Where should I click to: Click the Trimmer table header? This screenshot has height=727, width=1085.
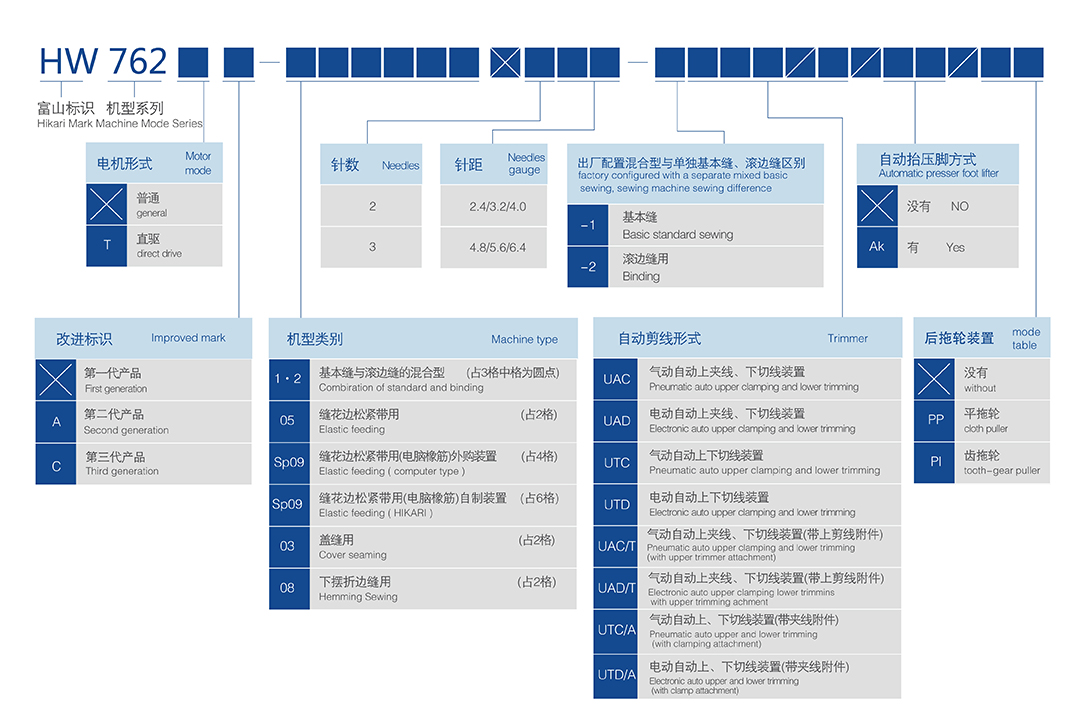tap(747, 338)
